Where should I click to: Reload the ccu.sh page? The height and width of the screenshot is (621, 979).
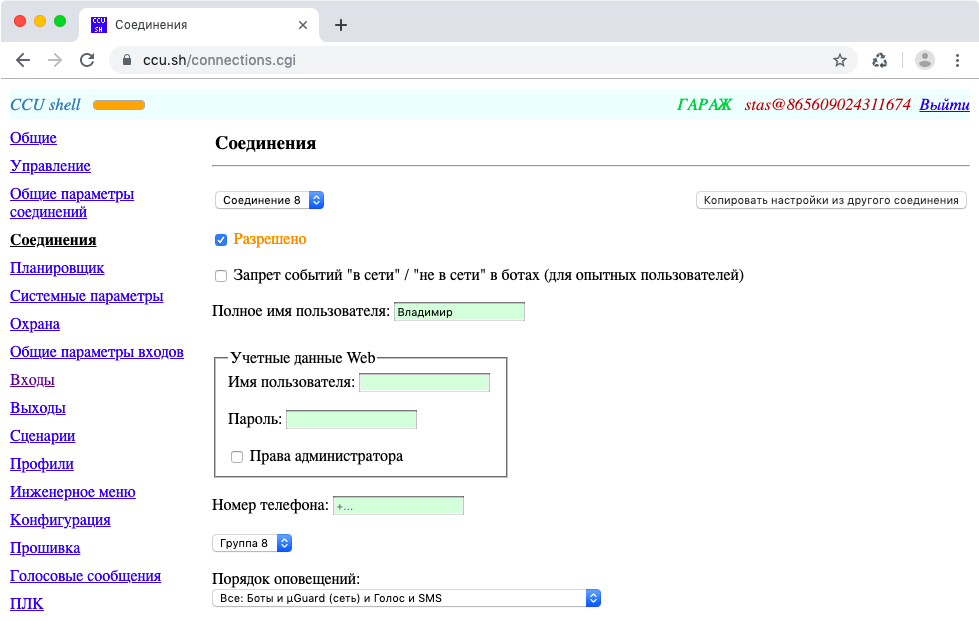[87, 60]
